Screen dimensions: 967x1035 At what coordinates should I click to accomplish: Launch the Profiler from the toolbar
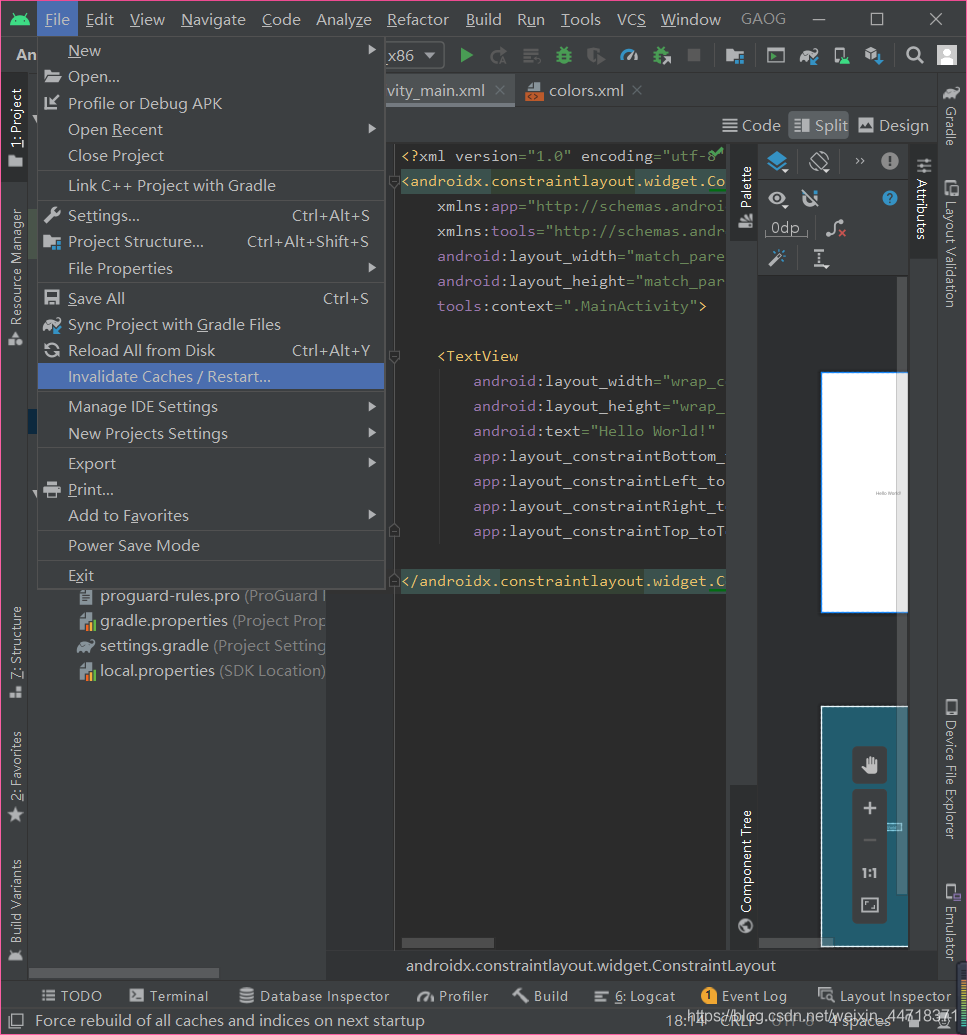point(630,55)
